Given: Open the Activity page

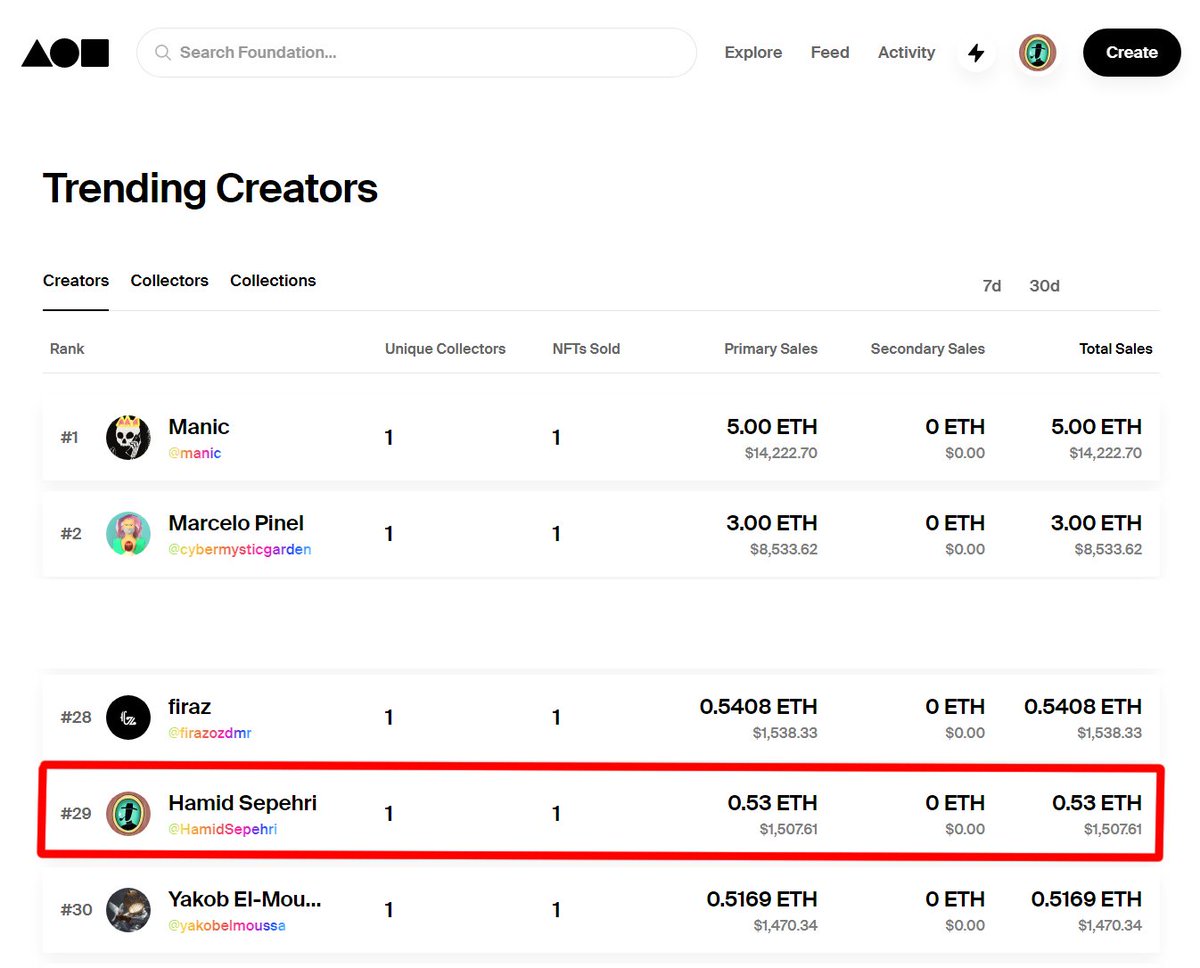Looking at the screenshot, I should coord(906,53).
